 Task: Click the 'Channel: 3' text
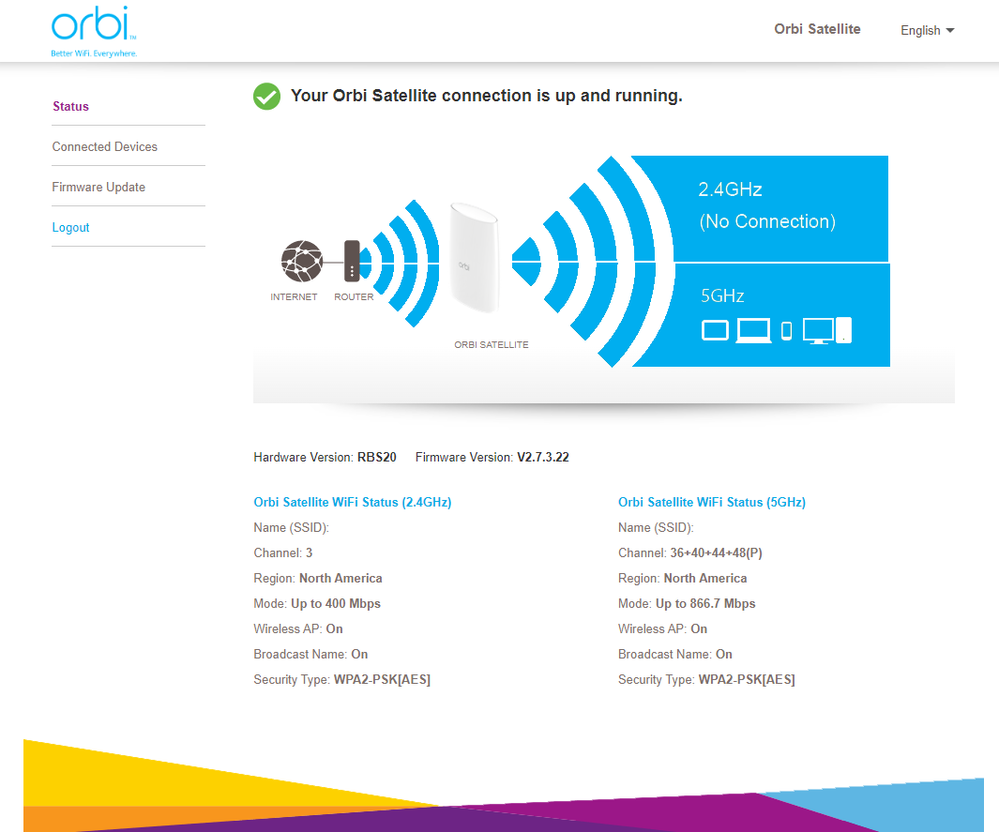tap(283, 553)
